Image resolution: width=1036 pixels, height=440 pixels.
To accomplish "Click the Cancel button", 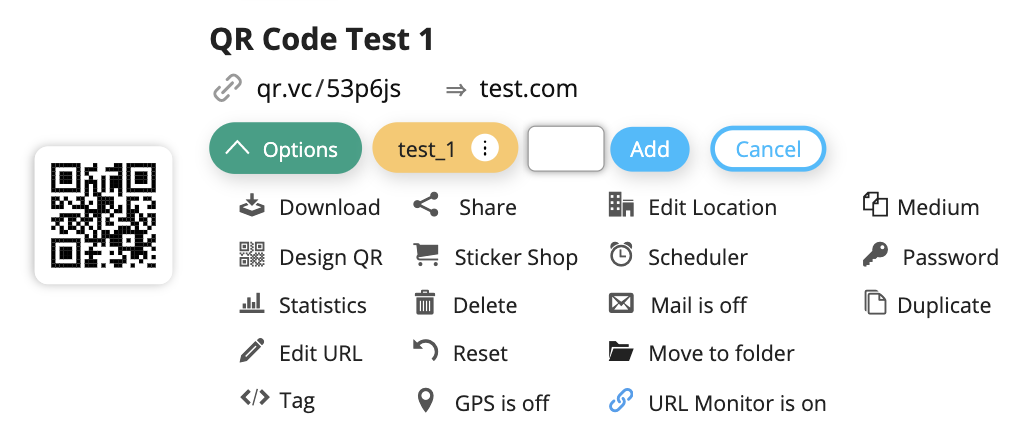I will coord(767,149).
